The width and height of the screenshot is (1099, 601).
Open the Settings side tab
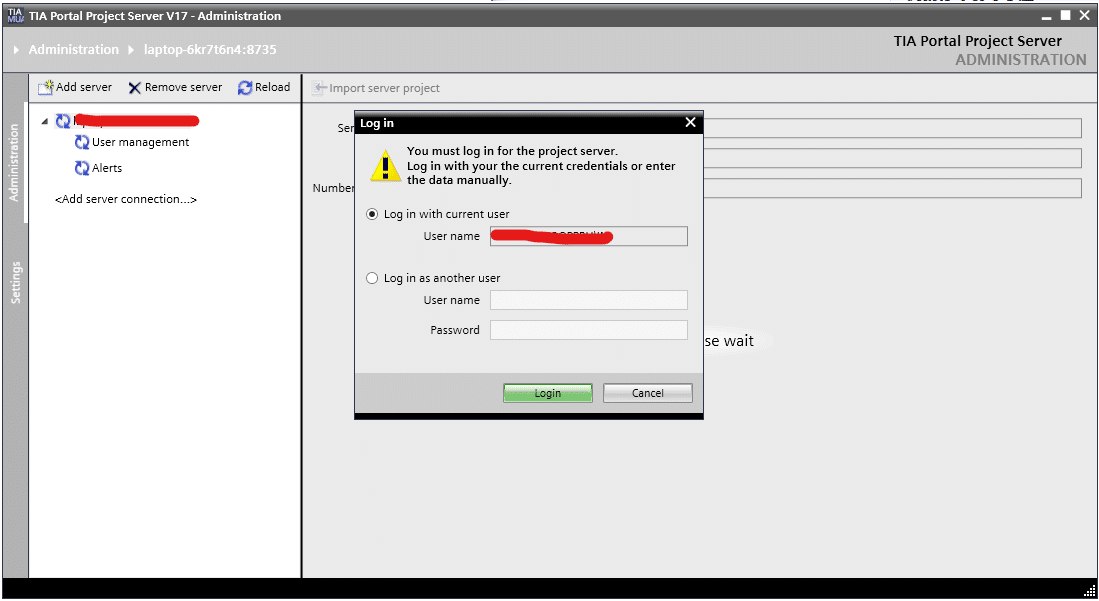click(15, 283)
